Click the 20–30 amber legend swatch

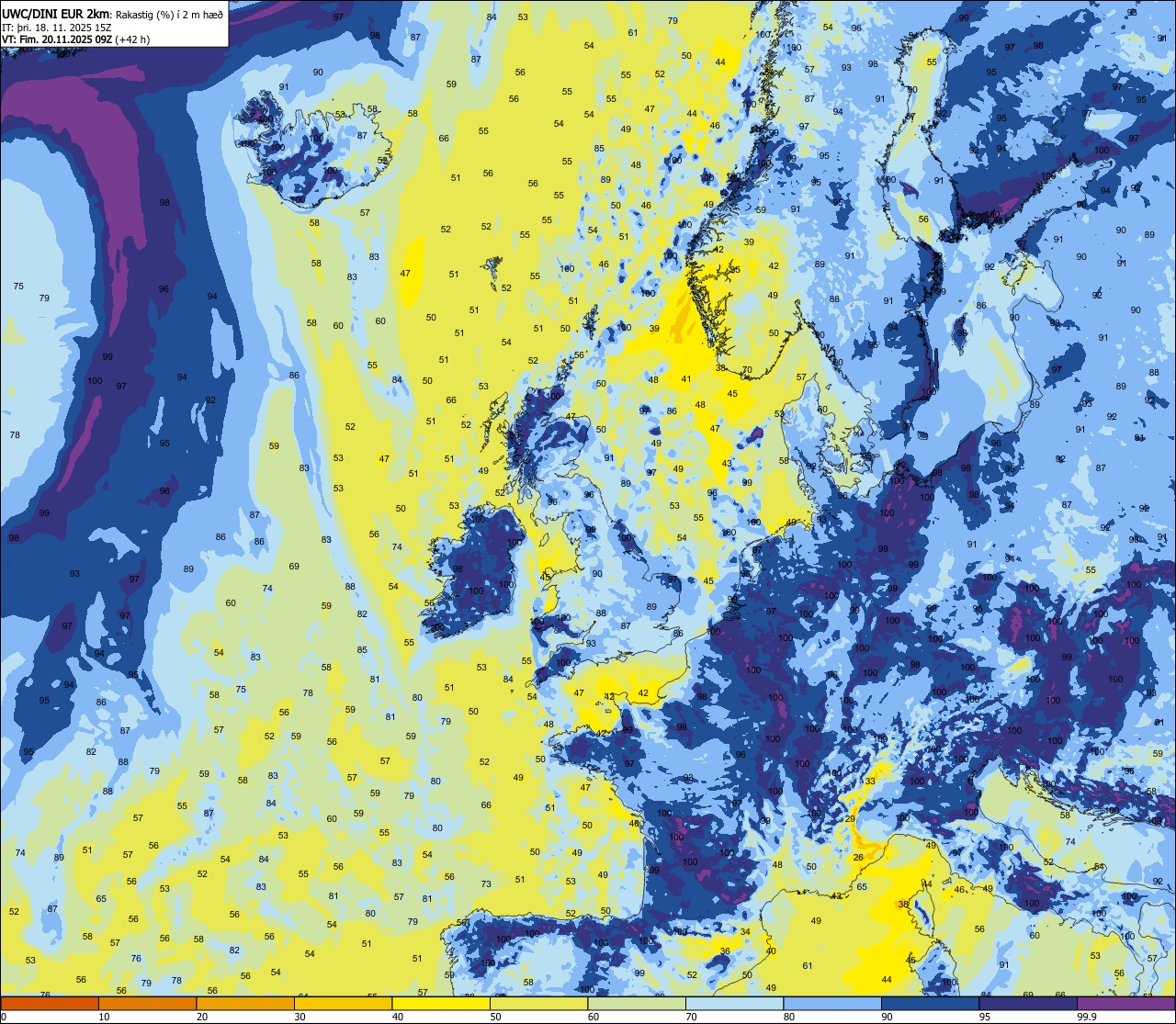pos(245,1003)
